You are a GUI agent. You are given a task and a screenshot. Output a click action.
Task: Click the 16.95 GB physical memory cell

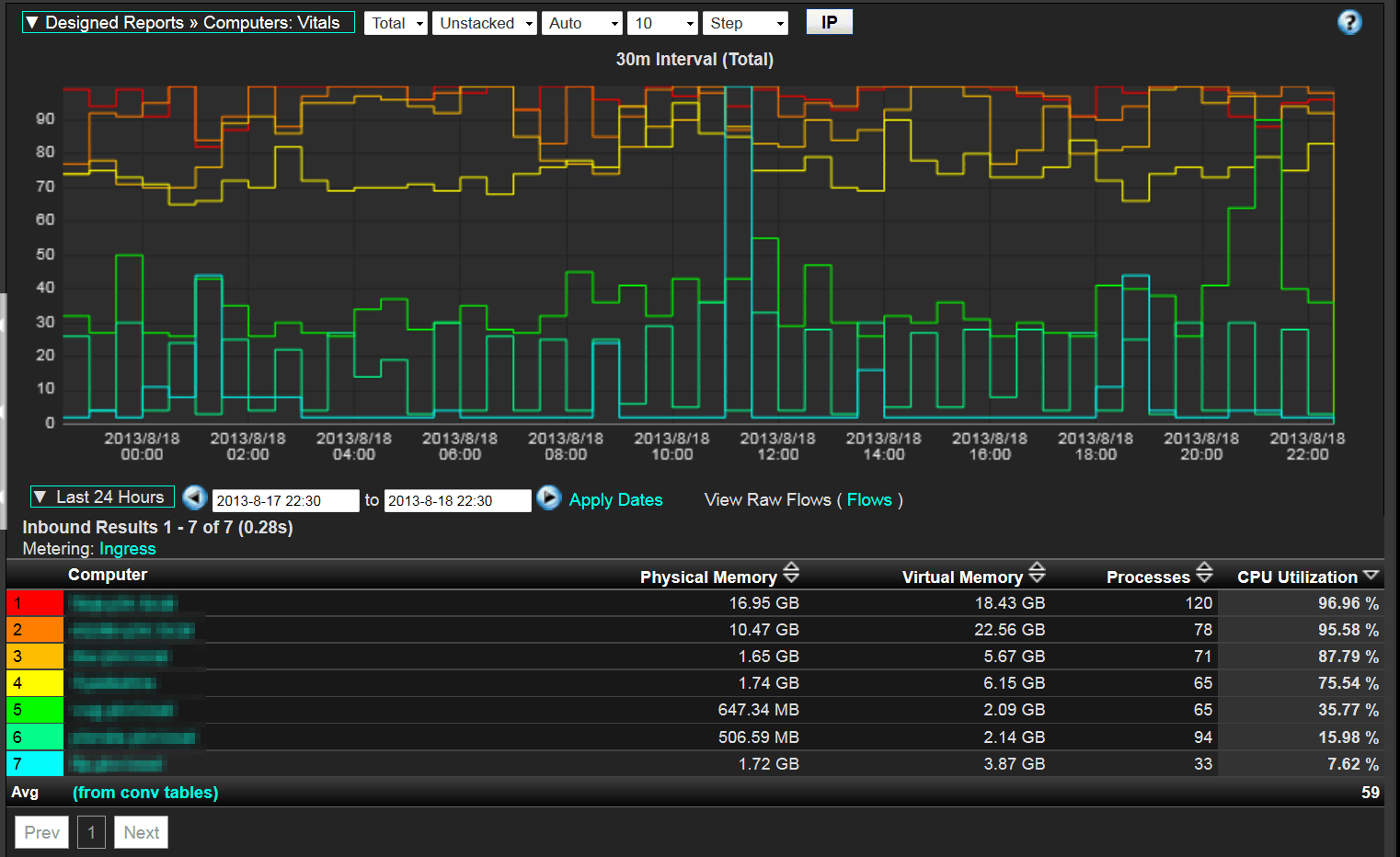[763, 603]
